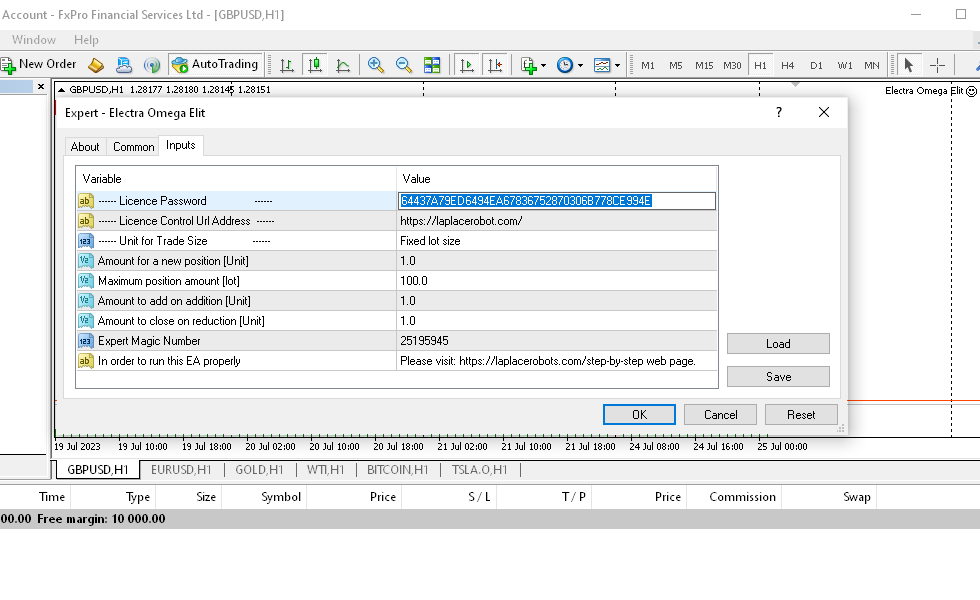This screenshot has width=980, height=600.
Task: Tile chart windows with grid icon
Action: [432, 65]
